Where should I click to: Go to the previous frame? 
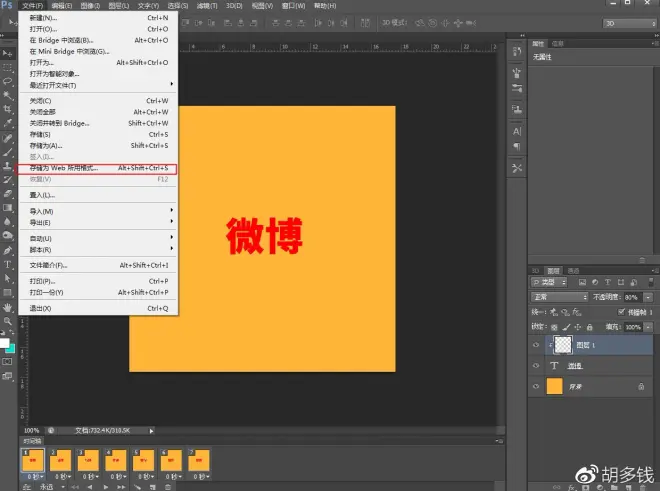tap(90, 487)
